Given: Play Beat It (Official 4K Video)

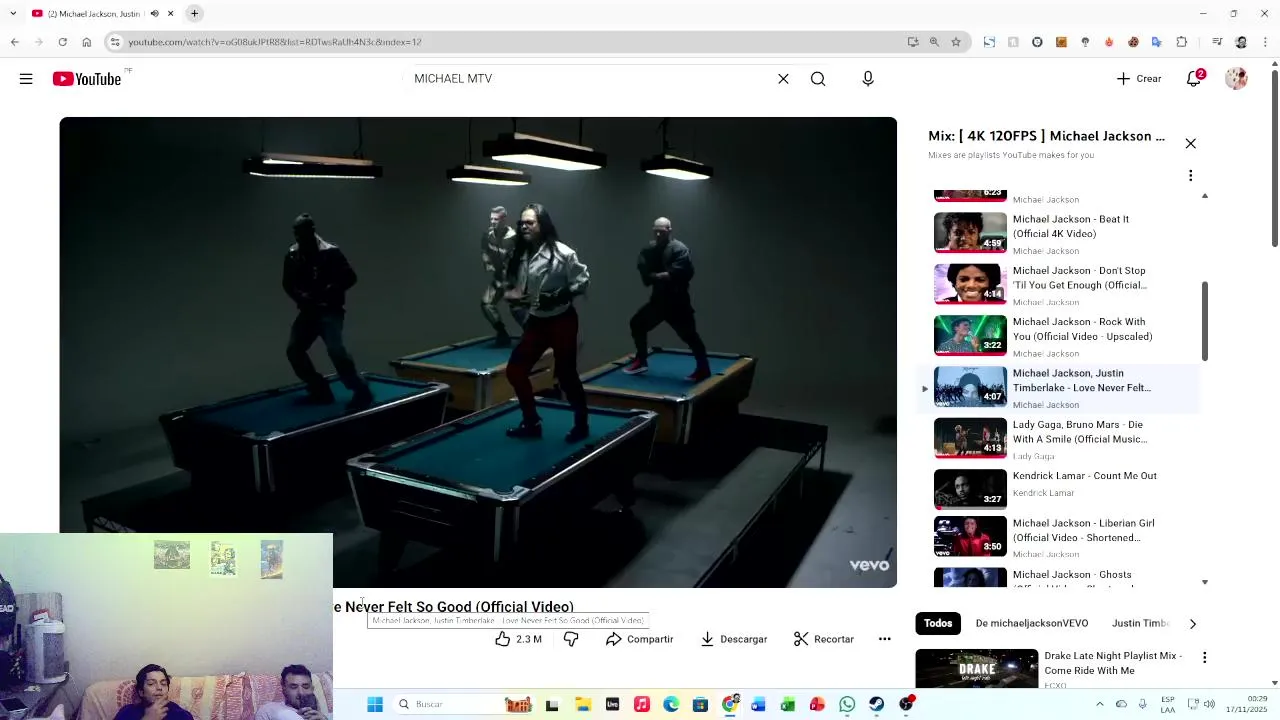Looking at the screenshot, I should (x=1070, y=226).
